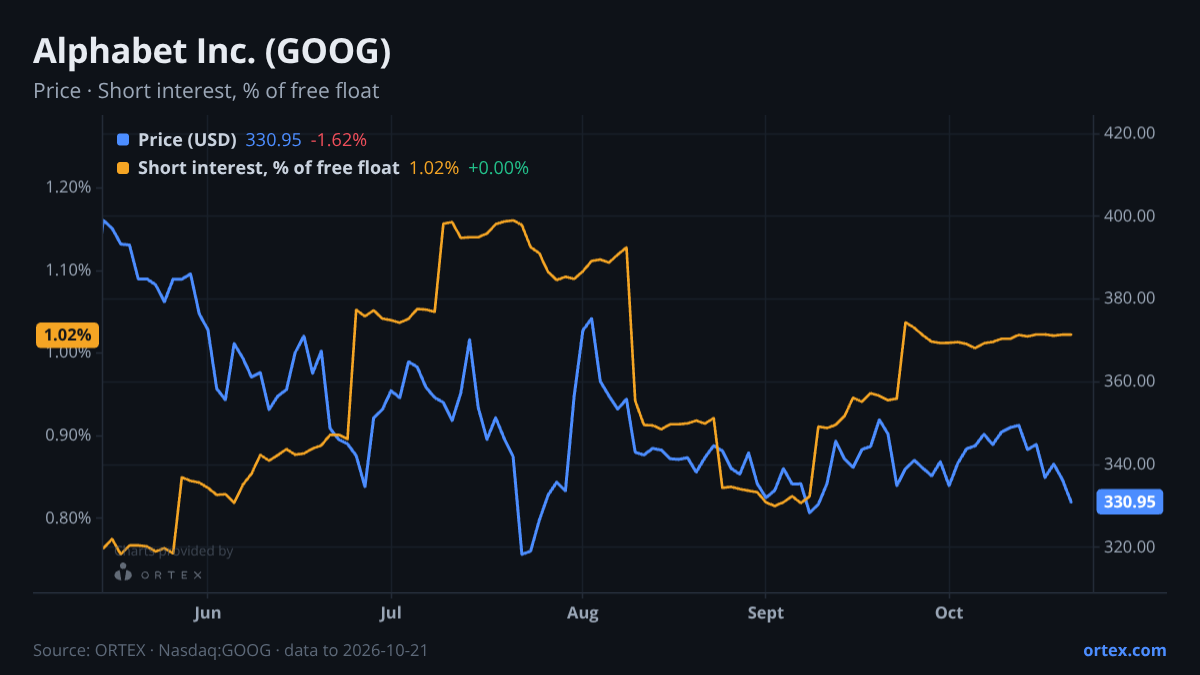The image size is (1200, 675).
Task: Click the 360.00 right axis label
Action: point(1130,381)
